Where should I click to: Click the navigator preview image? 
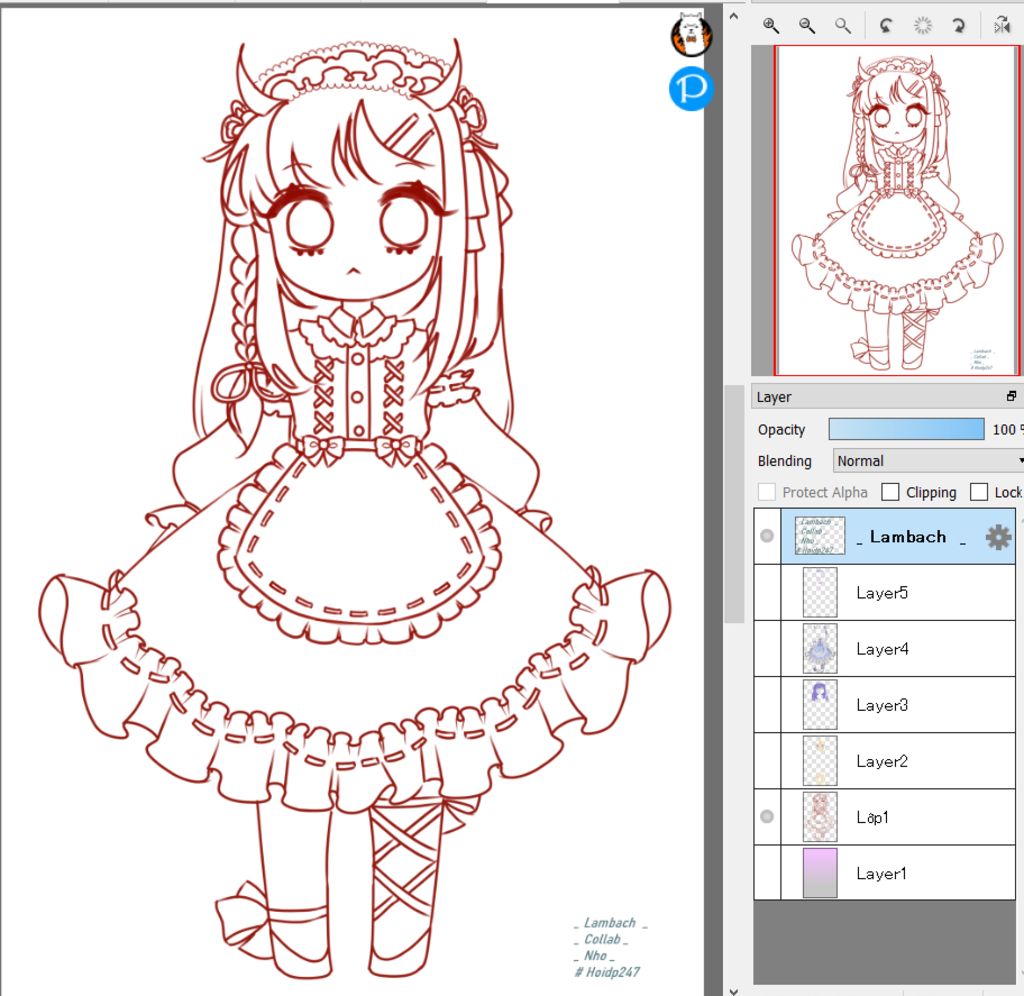(x=896, y=210)
